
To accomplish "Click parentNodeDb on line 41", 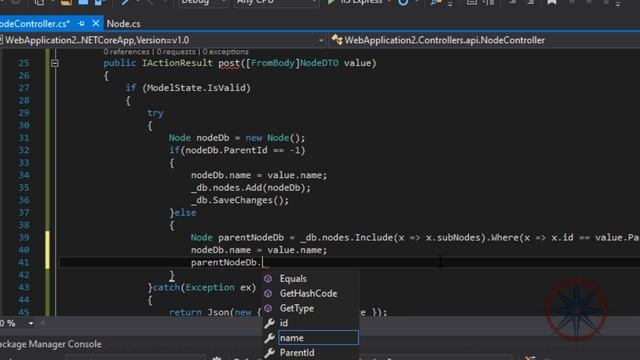I will click(224, 262).
